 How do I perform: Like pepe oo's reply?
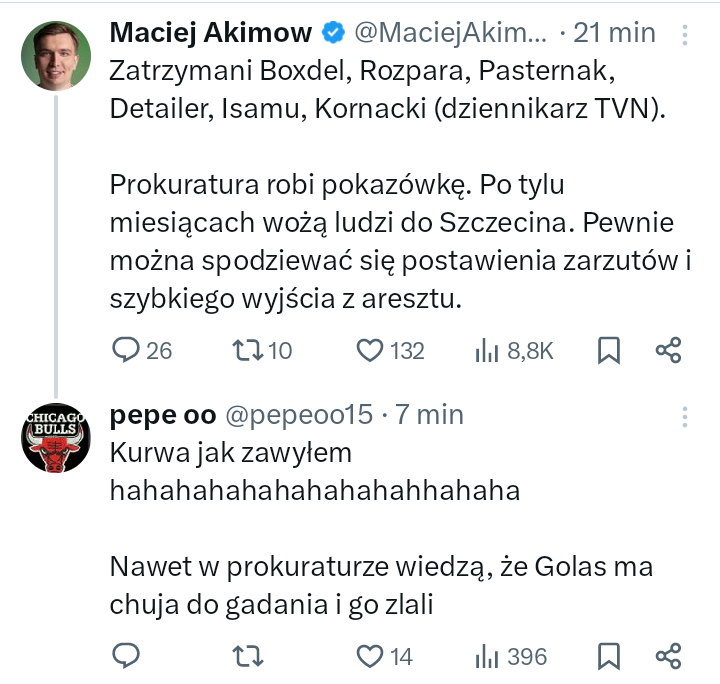[x=371, y=656]
